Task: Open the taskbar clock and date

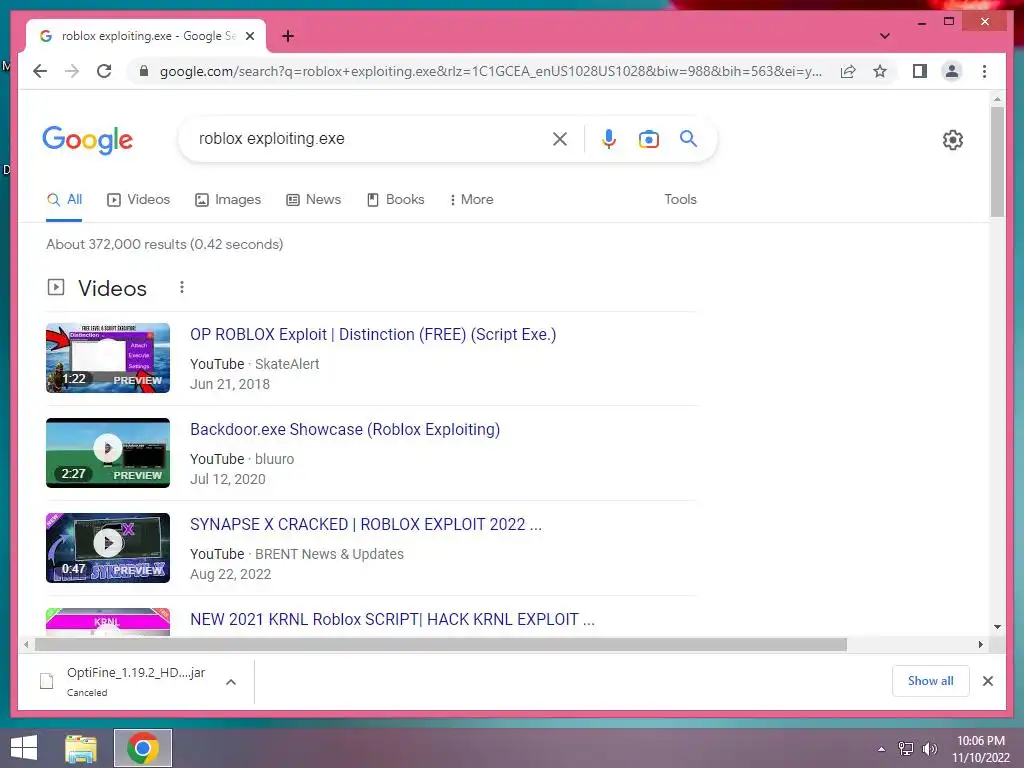Action: 980,749
